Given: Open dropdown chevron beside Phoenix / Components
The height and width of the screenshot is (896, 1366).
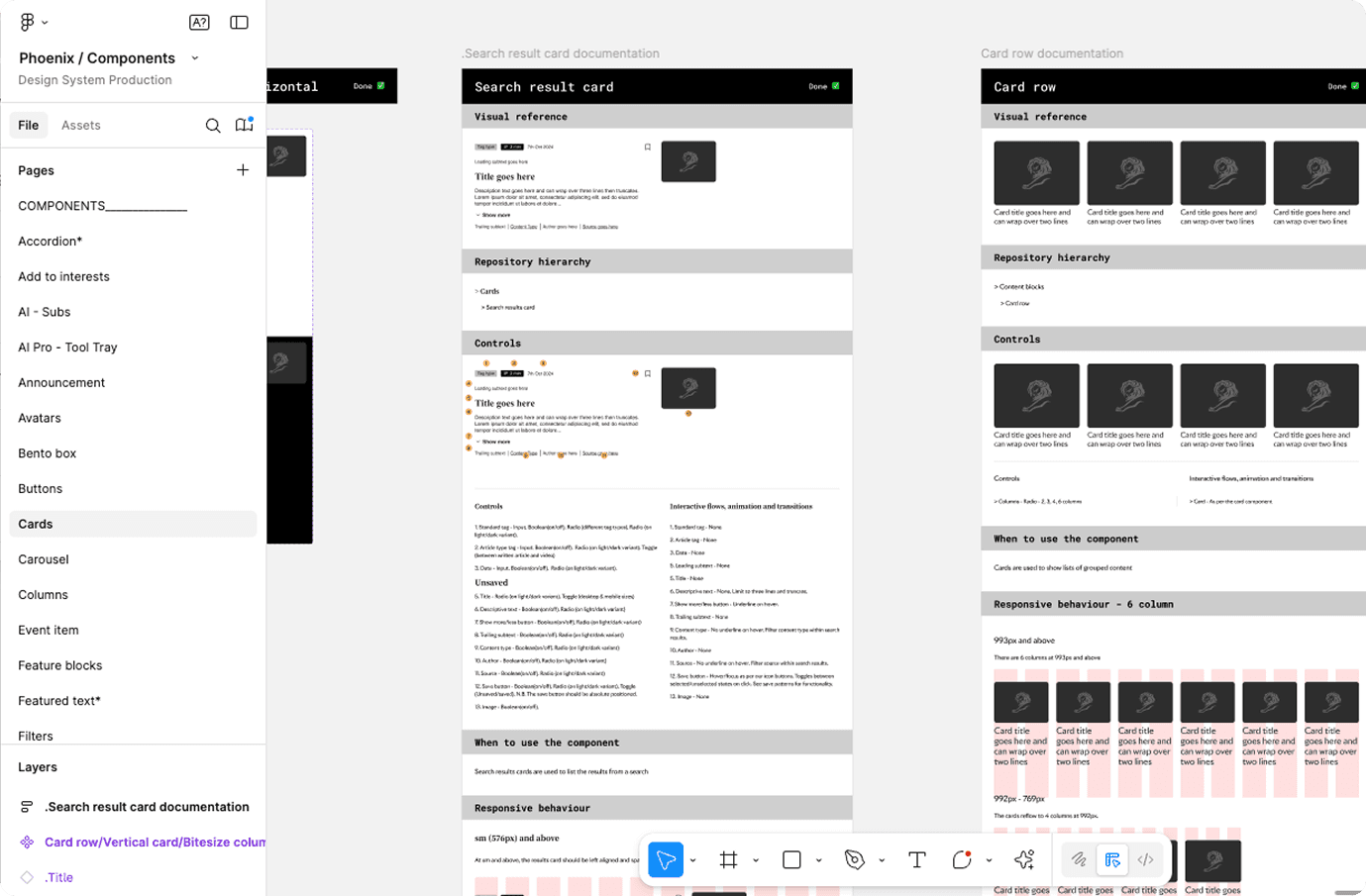Looking at the screenshot, I should [x=195, y=58].
